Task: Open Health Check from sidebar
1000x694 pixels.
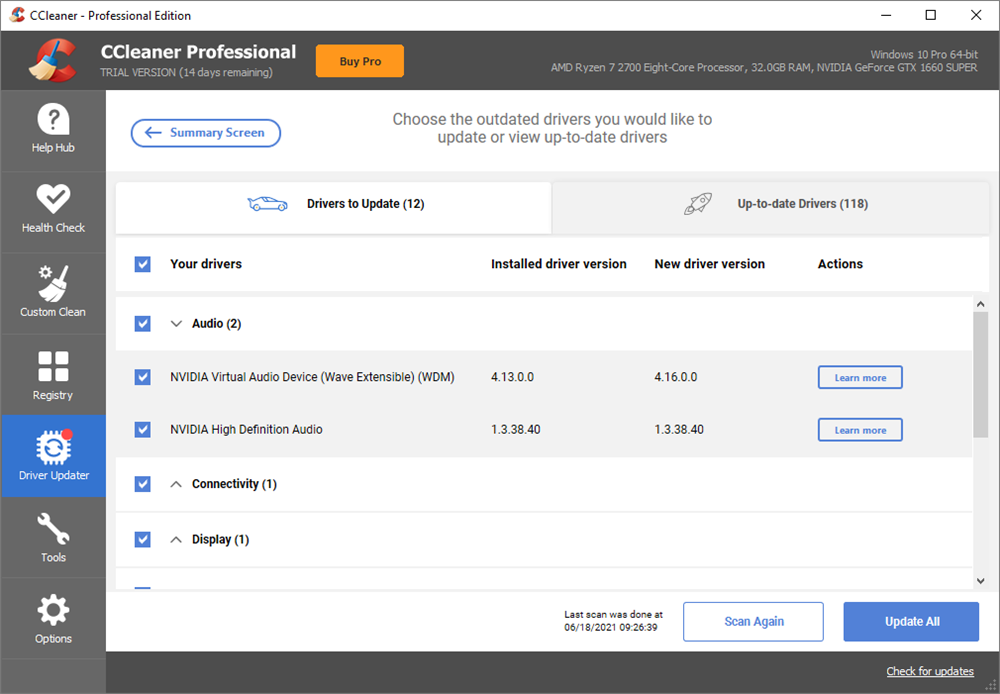Action: tap(53, 210)
